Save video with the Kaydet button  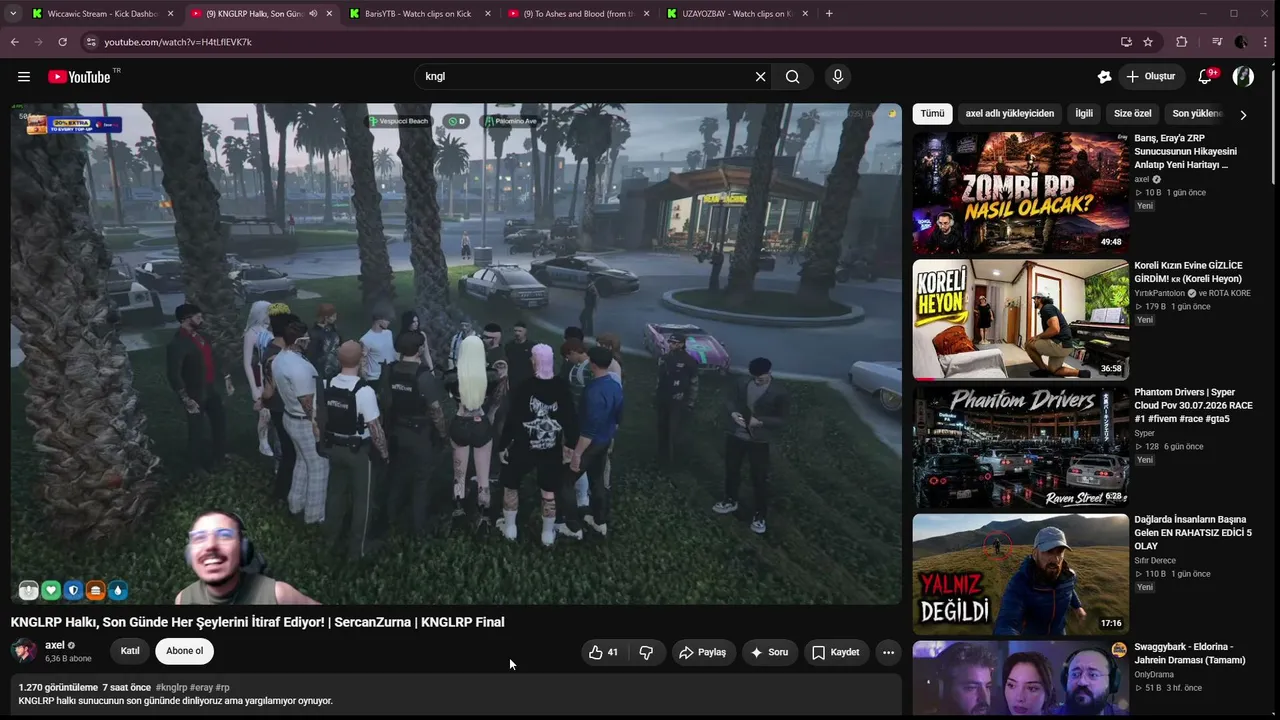point(836,652)
